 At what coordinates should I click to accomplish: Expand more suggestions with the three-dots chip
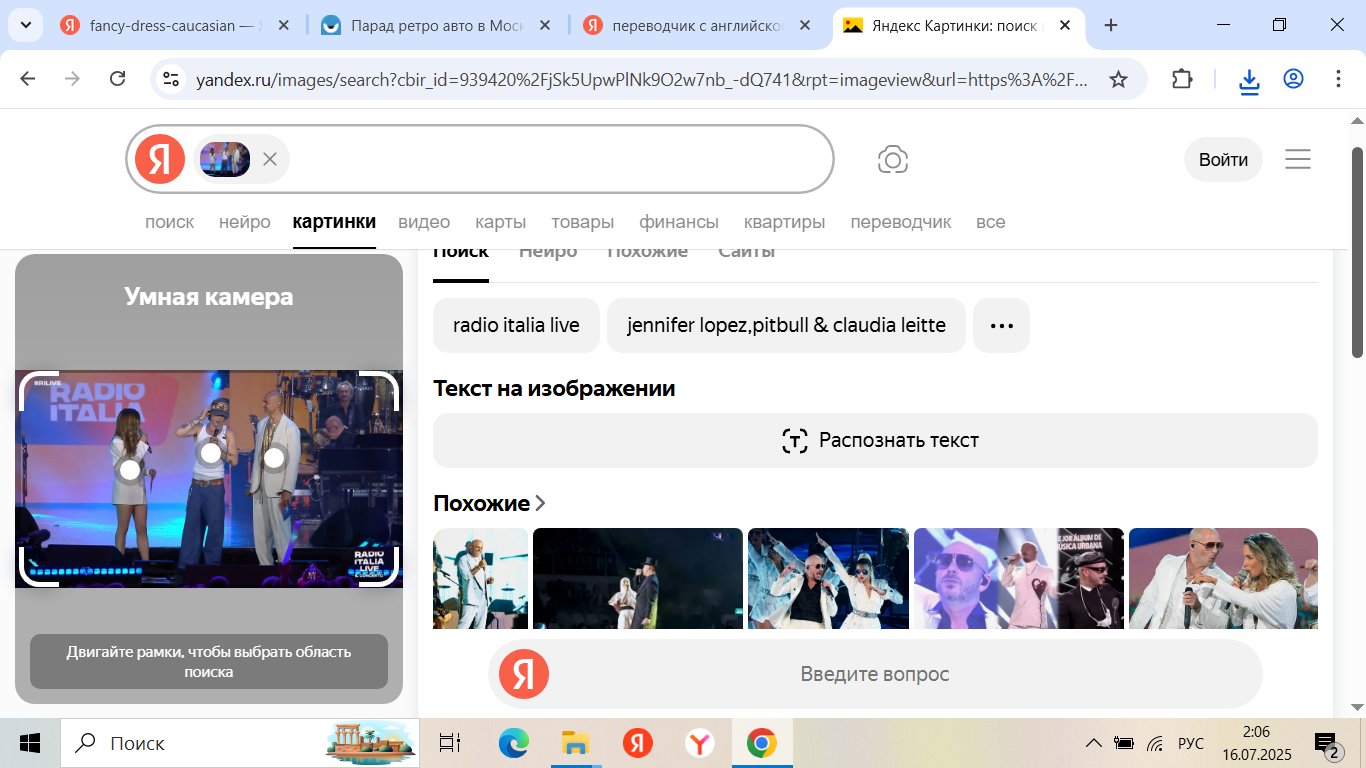1001,325
